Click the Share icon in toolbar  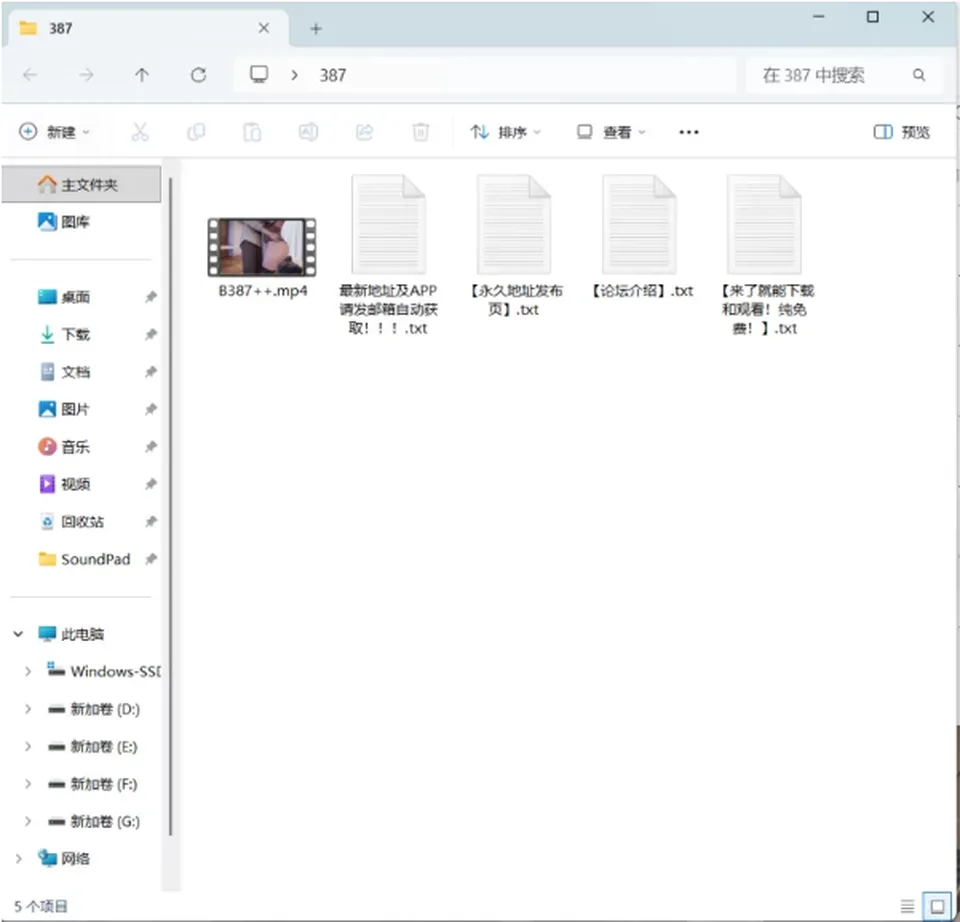364,132
